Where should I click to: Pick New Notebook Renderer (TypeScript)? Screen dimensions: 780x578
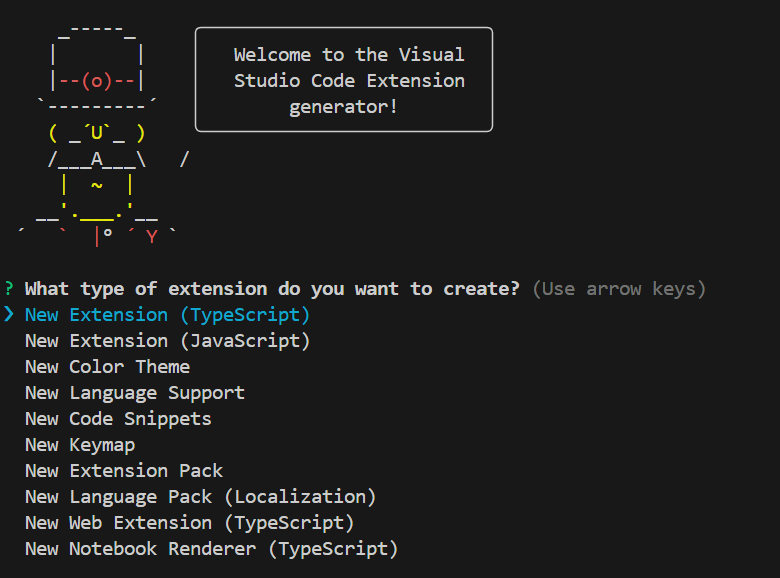pyautogui.click(x=211, y=549)
